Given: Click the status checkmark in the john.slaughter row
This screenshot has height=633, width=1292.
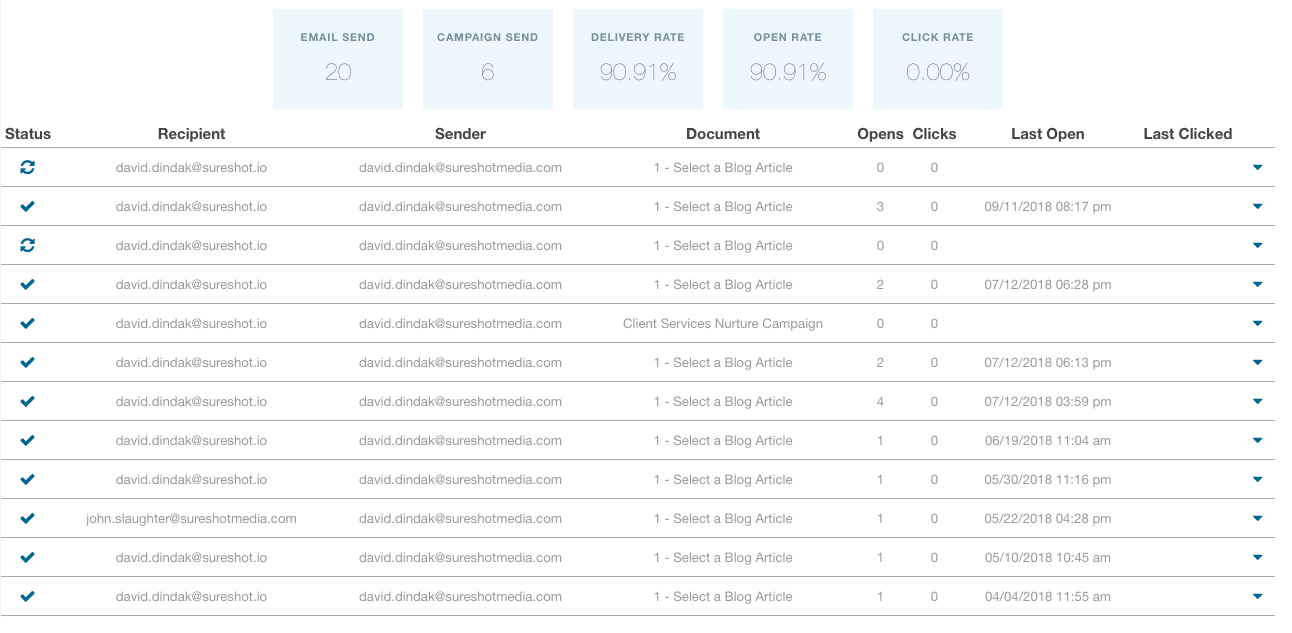Looking at the screenshot, I should point(27,519).
